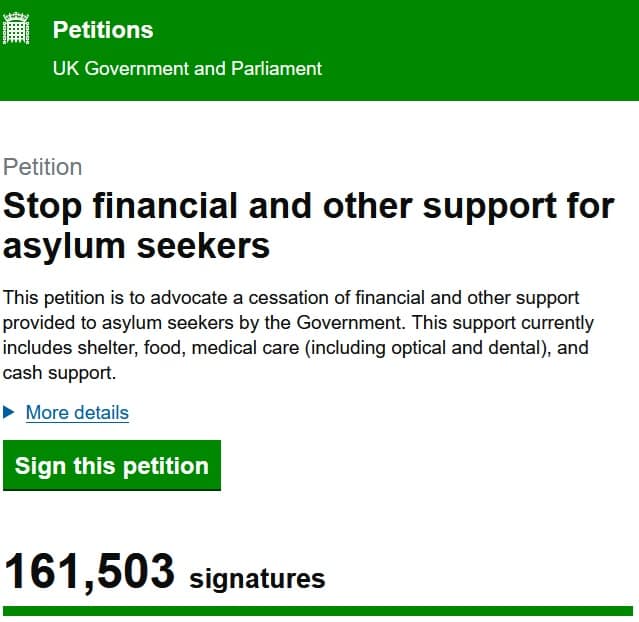Open the 'More details' link
The width and height of the screenshot is (639, 622).
click(77, 412)
